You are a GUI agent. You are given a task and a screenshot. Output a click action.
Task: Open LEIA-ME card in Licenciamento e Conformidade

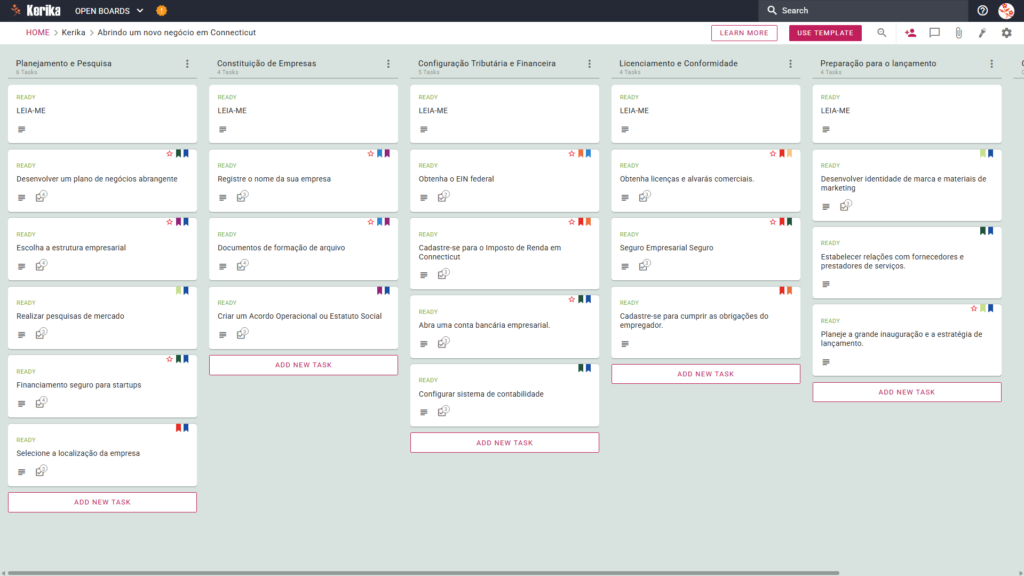pos(705,114)
